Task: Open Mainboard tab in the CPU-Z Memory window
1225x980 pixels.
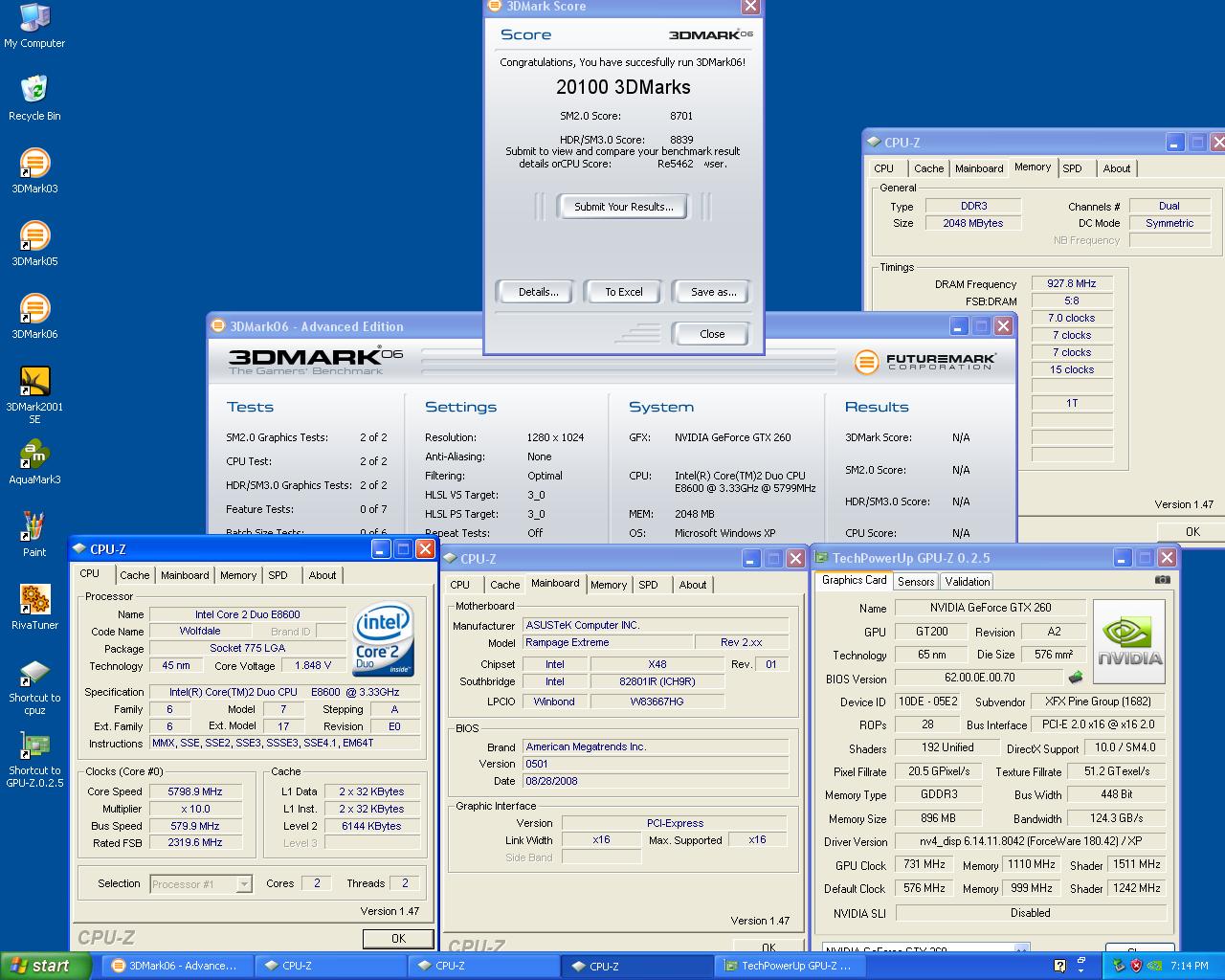Action: pyautogui.click(x=979, y=168)
